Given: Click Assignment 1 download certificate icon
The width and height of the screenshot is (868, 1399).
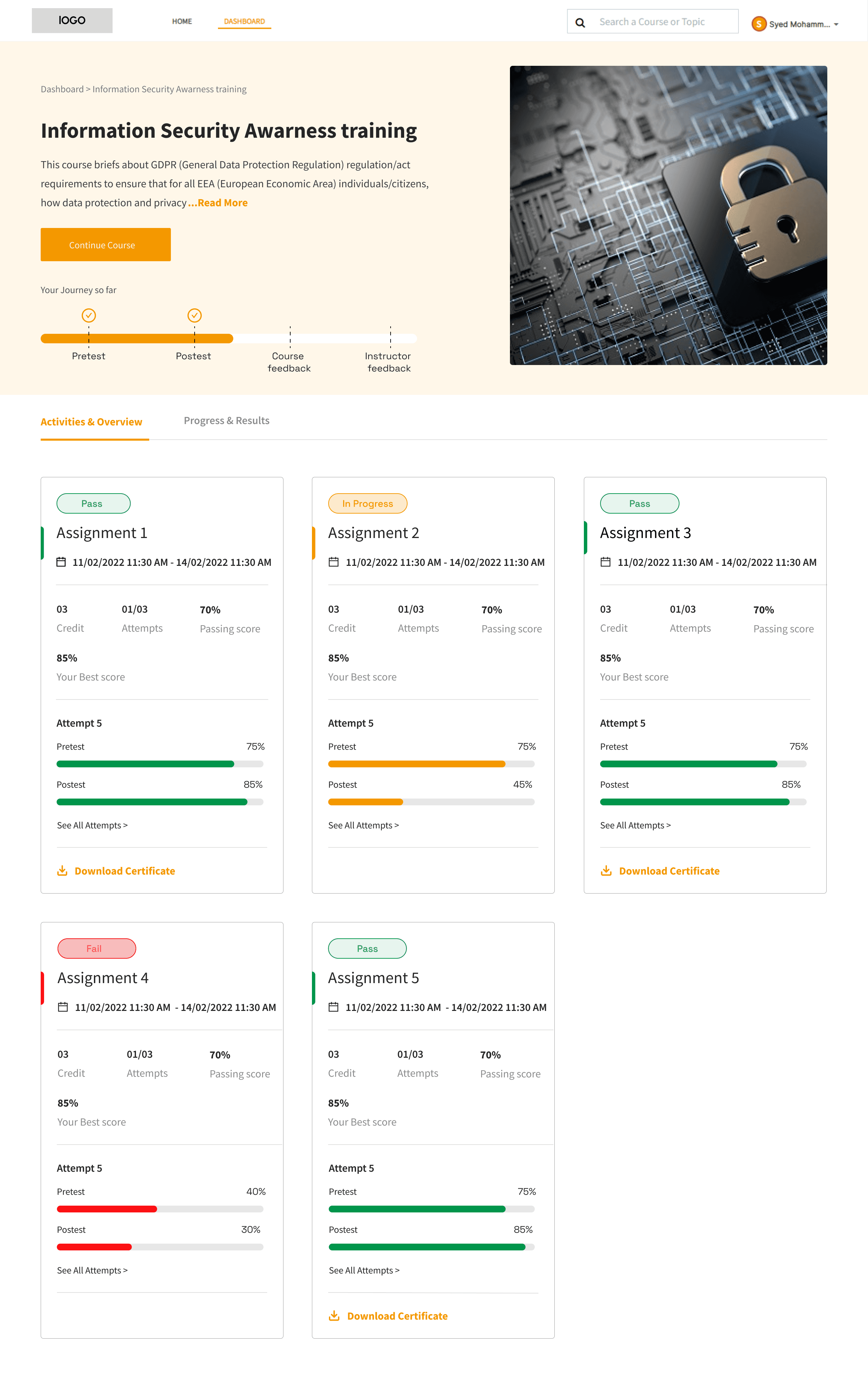Looking at the screenshot, I should tap(62, 870).
